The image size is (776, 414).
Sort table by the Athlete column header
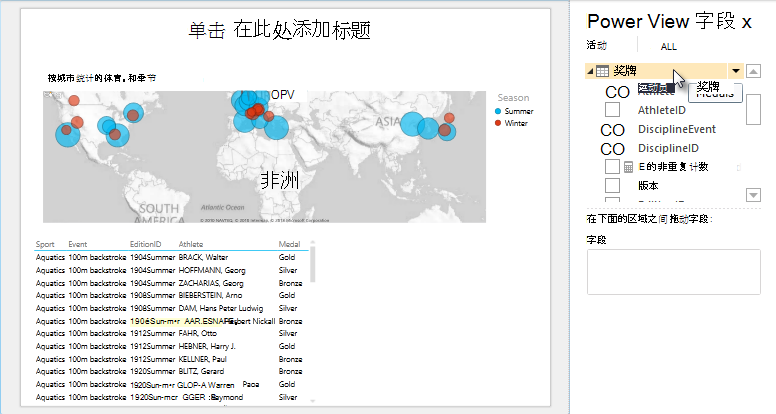click(191, 244)
